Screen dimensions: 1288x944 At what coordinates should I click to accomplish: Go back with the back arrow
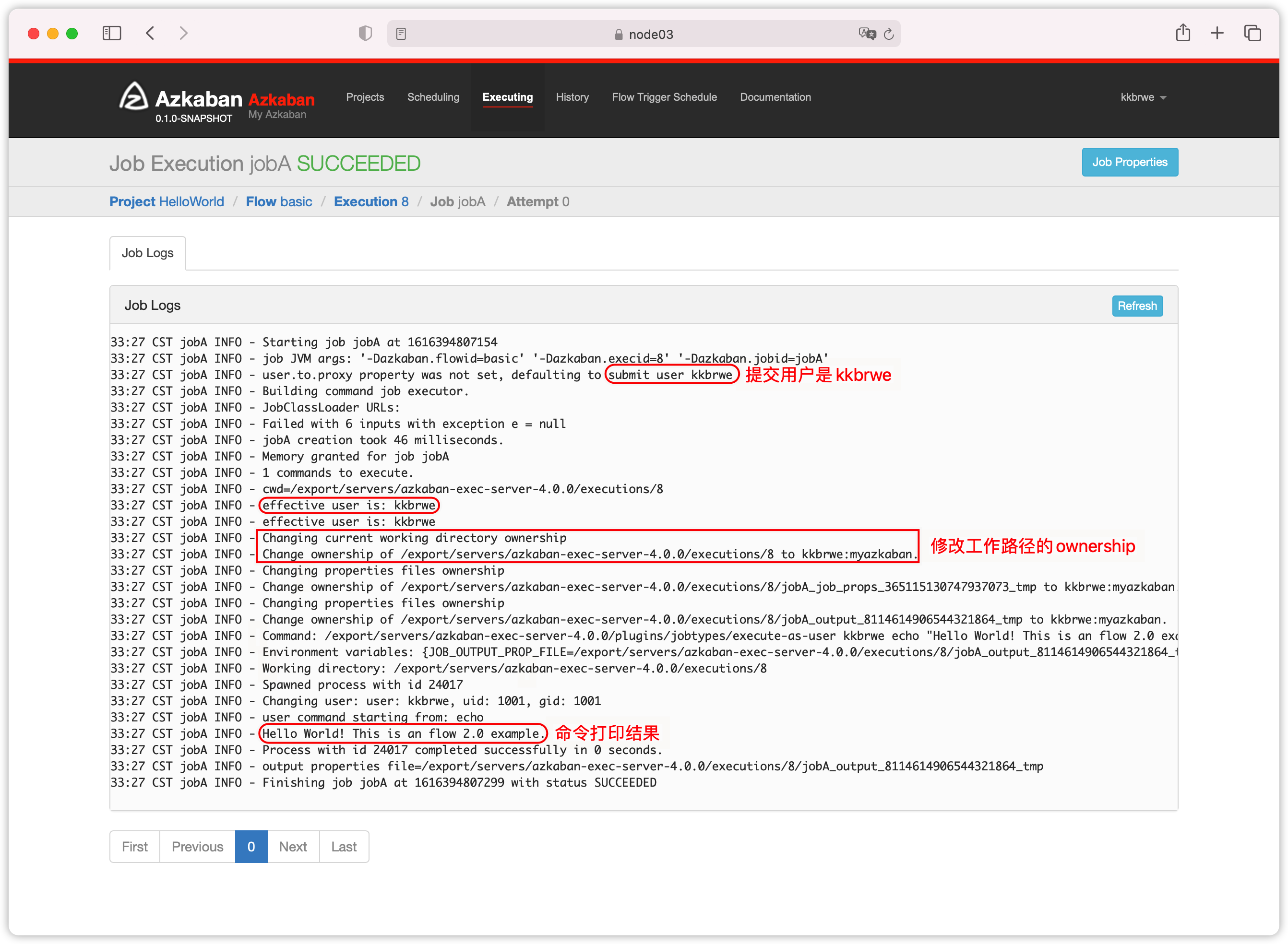pos(150,33)
